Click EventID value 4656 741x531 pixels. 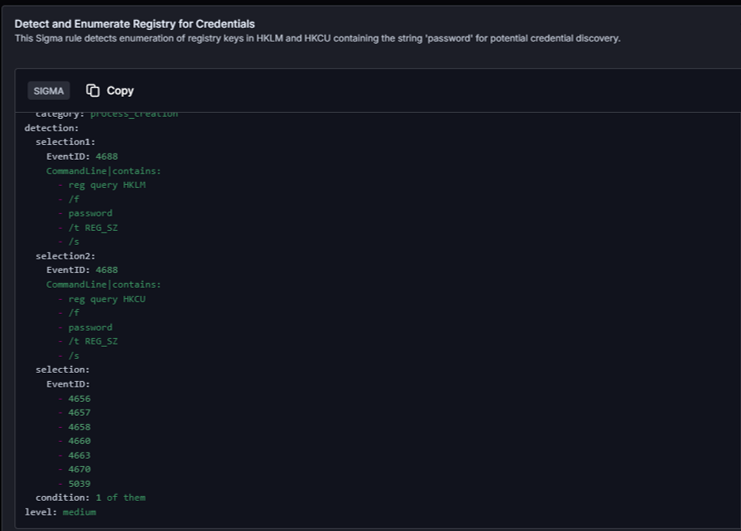coord(79,399)
